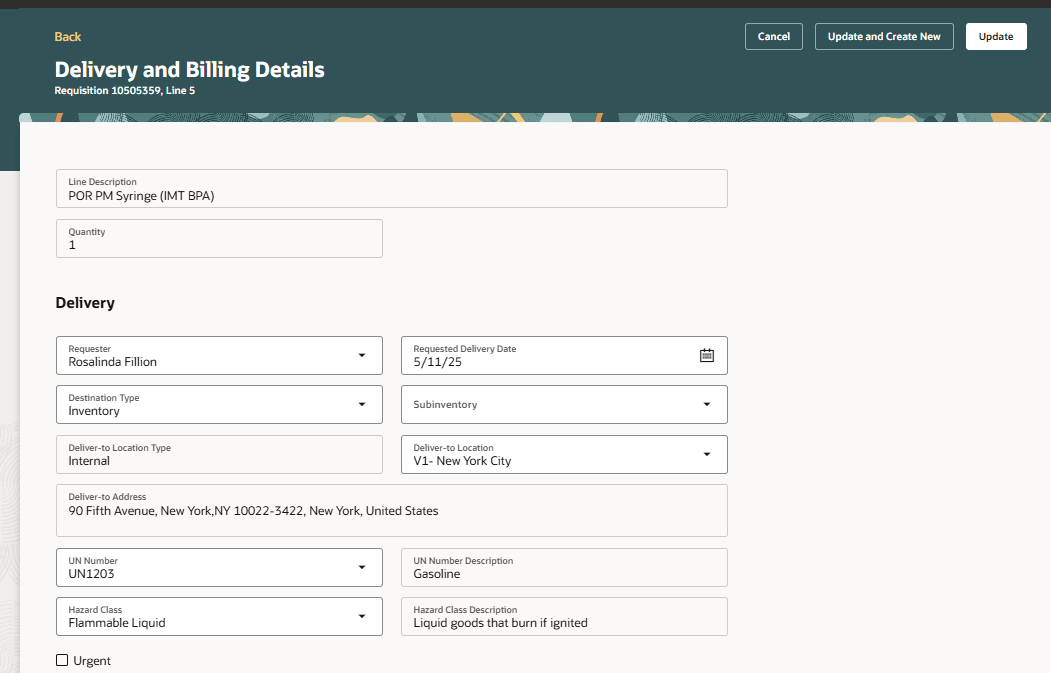The width and height of the screenshot is (1051, 673).
Task: Click the Deliver-to Location Type field
Action: coord(219,454)
